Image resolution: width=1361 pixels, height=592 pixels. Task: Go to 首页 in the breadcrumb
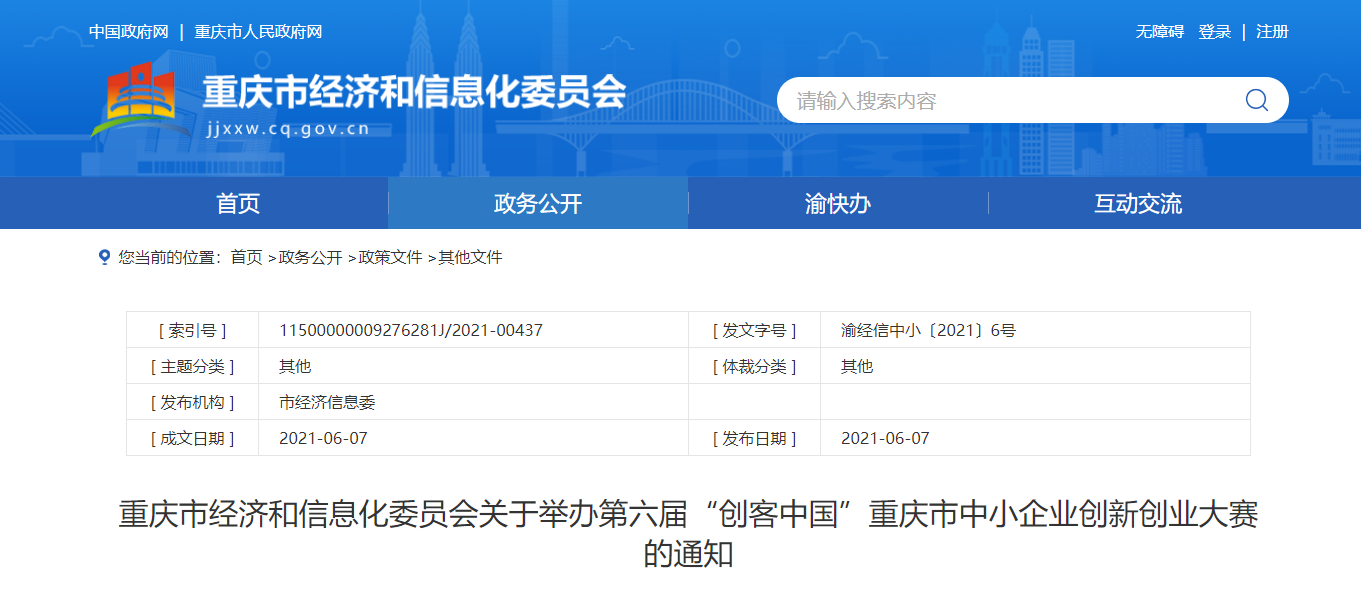[x=246, y=258]
